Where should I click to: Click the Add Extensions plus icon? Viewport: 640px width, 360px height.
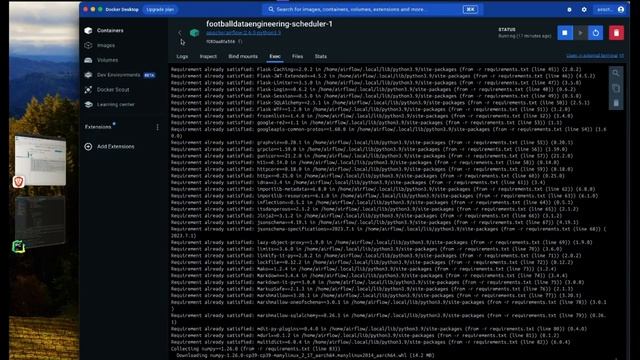88,147
